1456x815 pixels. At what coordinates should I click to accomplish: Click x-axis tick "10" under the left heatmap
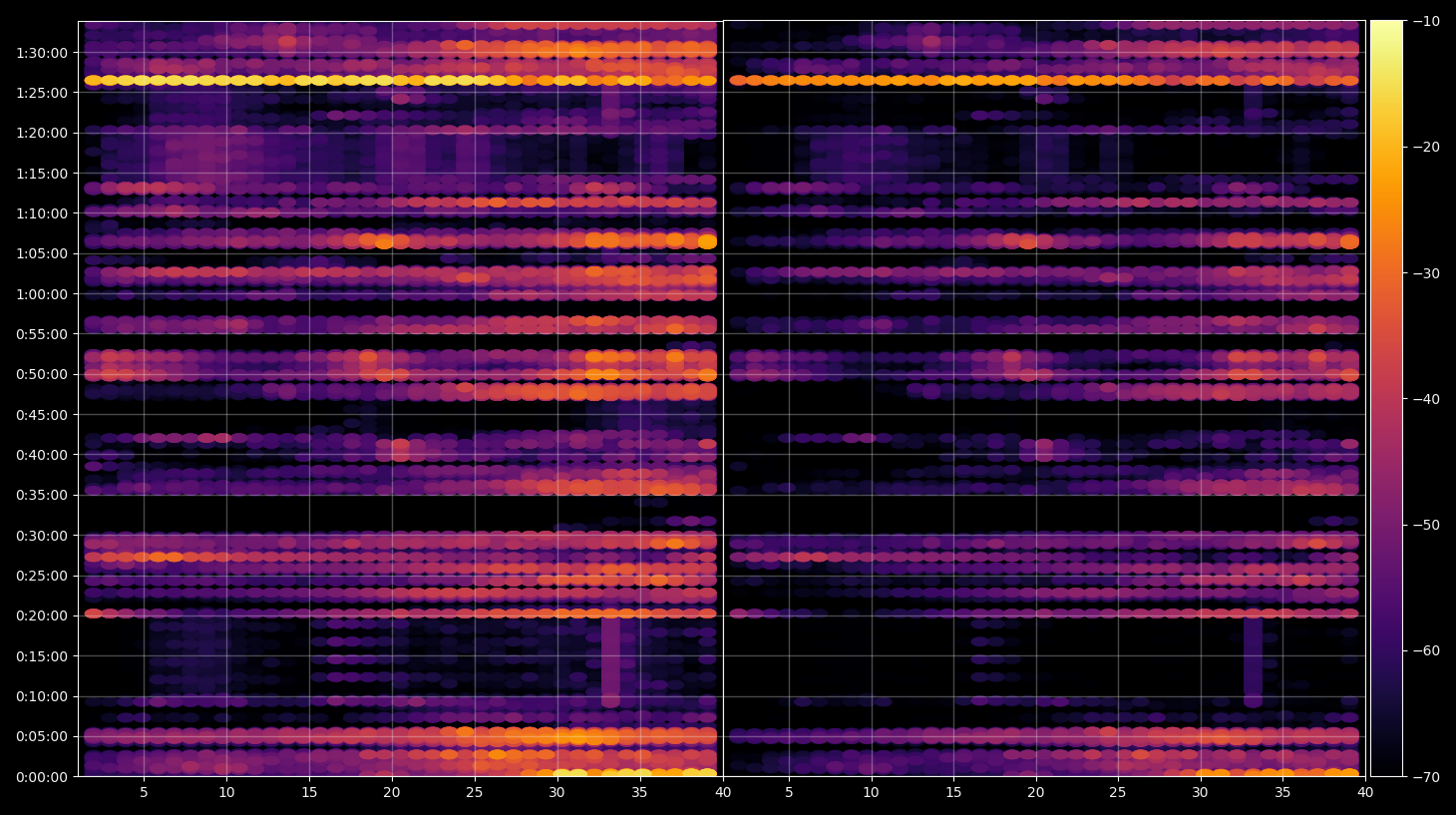(x=226, y=793)
